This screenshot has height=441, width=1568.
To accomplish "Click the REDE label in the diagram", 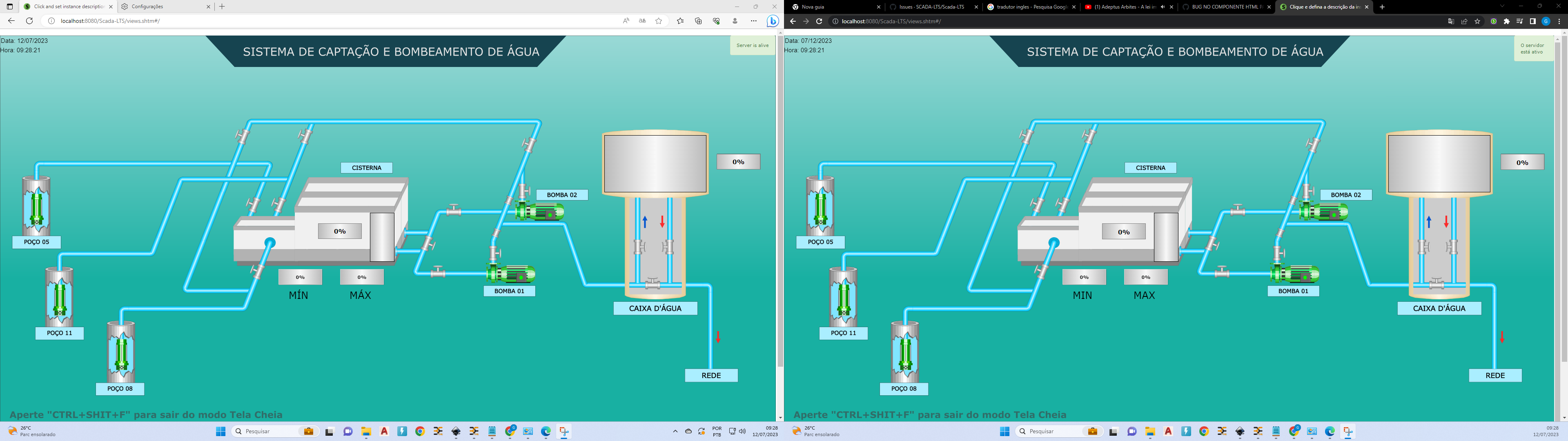I will pos(711,375).
